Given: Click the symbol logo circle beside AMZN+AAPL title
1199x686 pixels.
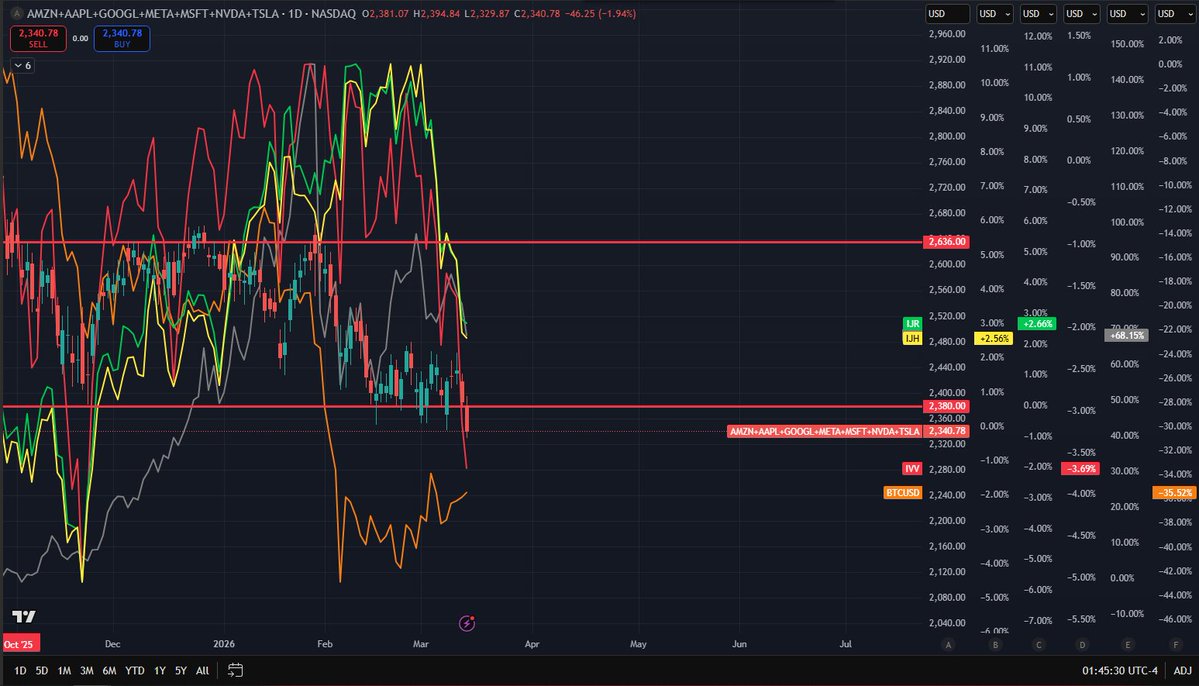Looking at the screenshot, I should [16, 14].
